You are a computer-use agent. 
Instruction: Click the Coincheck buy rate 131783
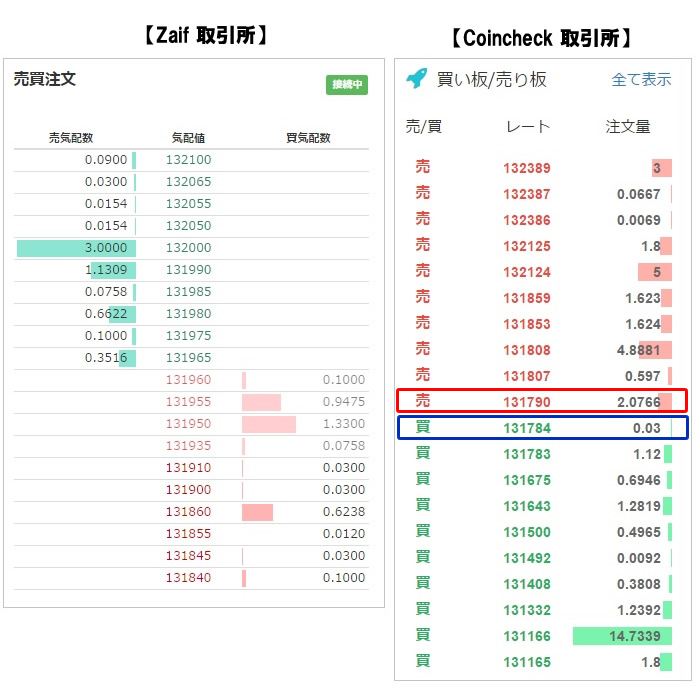click(527, 454)
